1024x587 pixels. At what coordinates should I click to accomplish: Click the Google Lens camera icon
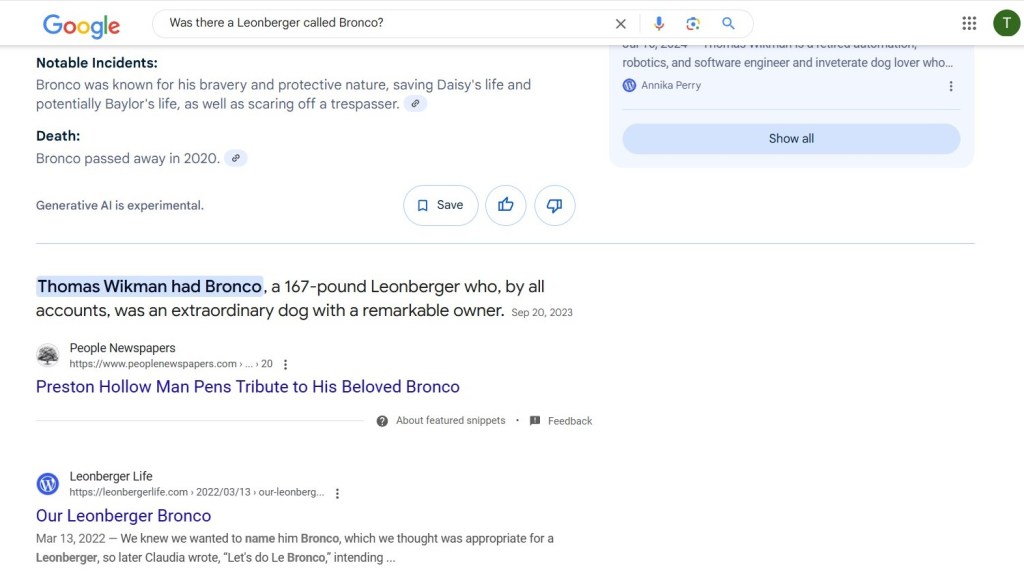tap(694, 23)
